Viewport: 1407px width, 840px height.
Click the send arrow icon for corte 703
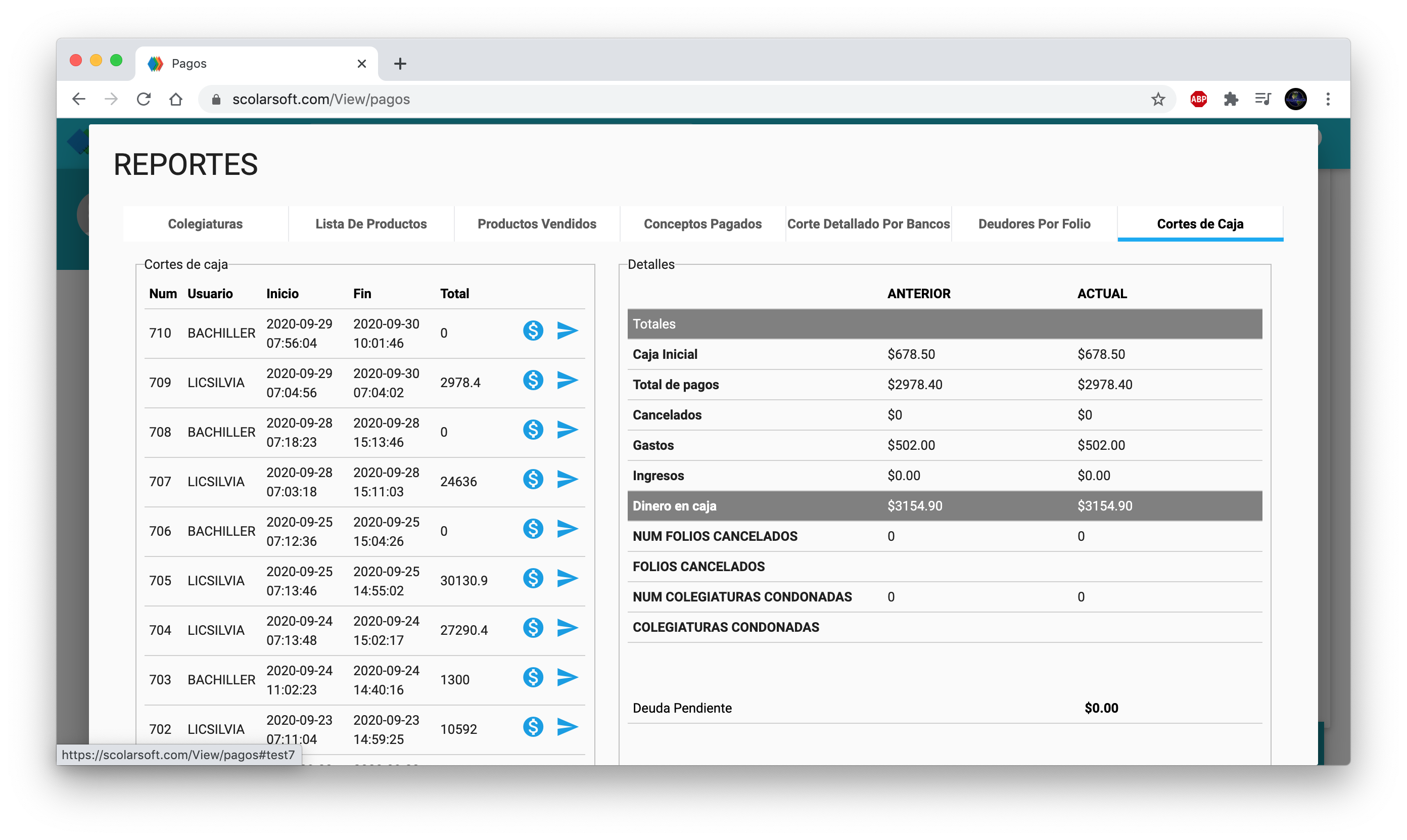click(x=567, y=678)
